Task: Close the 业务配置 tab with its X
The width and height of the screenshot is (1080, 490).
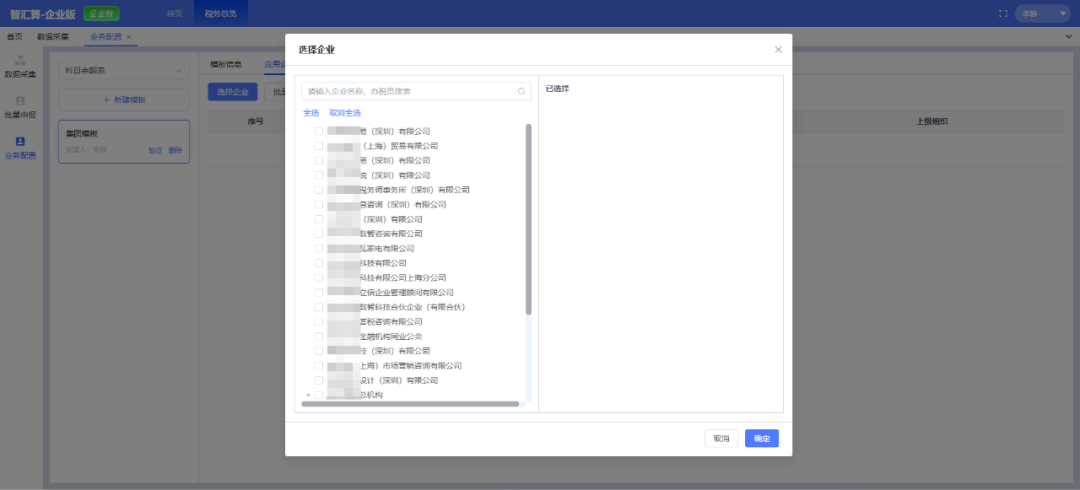Action: tap(129, 37)
